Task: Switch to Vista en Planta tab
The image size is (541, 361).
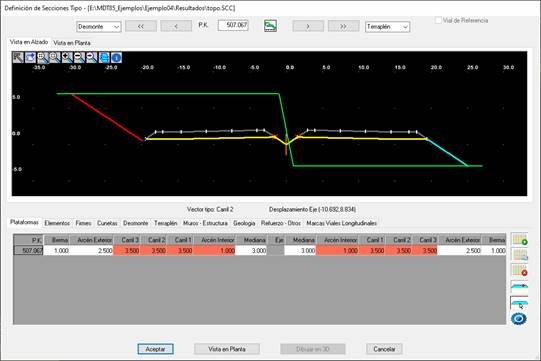Action: coord(72,43)
